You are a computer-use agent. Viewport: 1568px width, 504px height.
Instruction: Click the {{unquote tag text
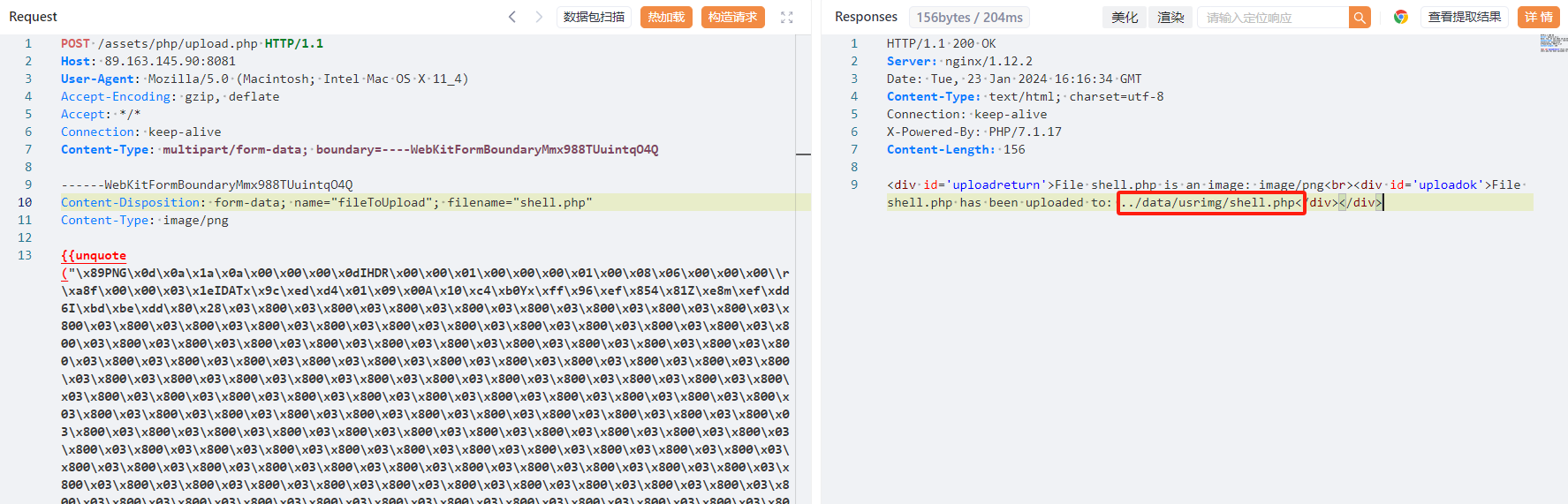click(x=94, y=255)
